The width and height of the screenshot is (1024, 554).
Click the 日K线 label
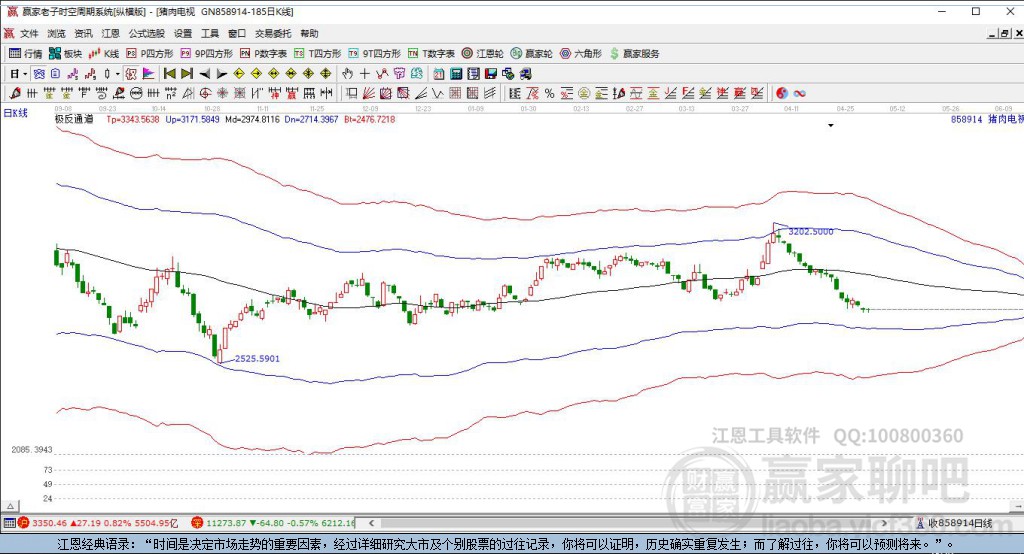[x=16, y=113]
